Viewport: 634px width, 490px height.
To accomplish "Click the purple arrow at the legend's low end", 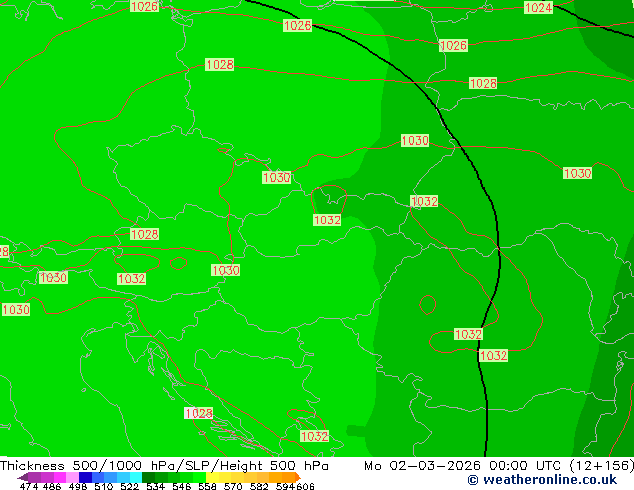I will tap(23, 477).
